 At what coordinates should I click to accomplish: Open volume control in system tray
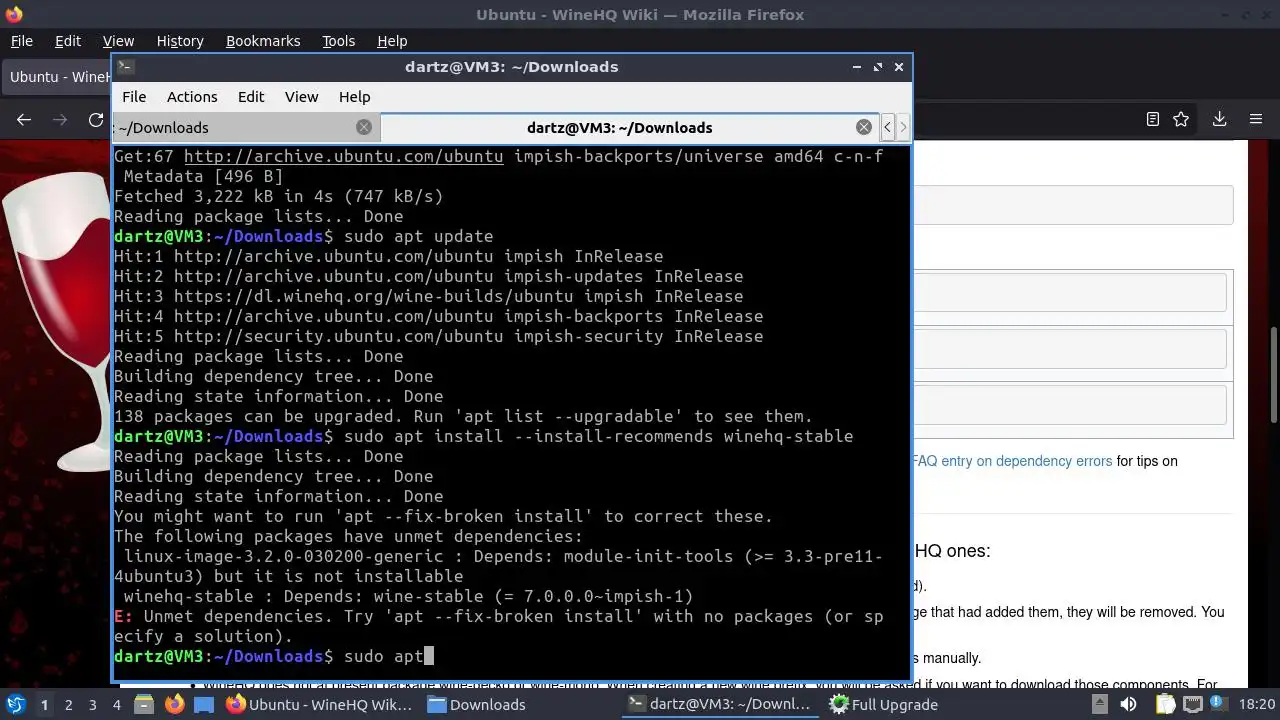[1129, 704]
